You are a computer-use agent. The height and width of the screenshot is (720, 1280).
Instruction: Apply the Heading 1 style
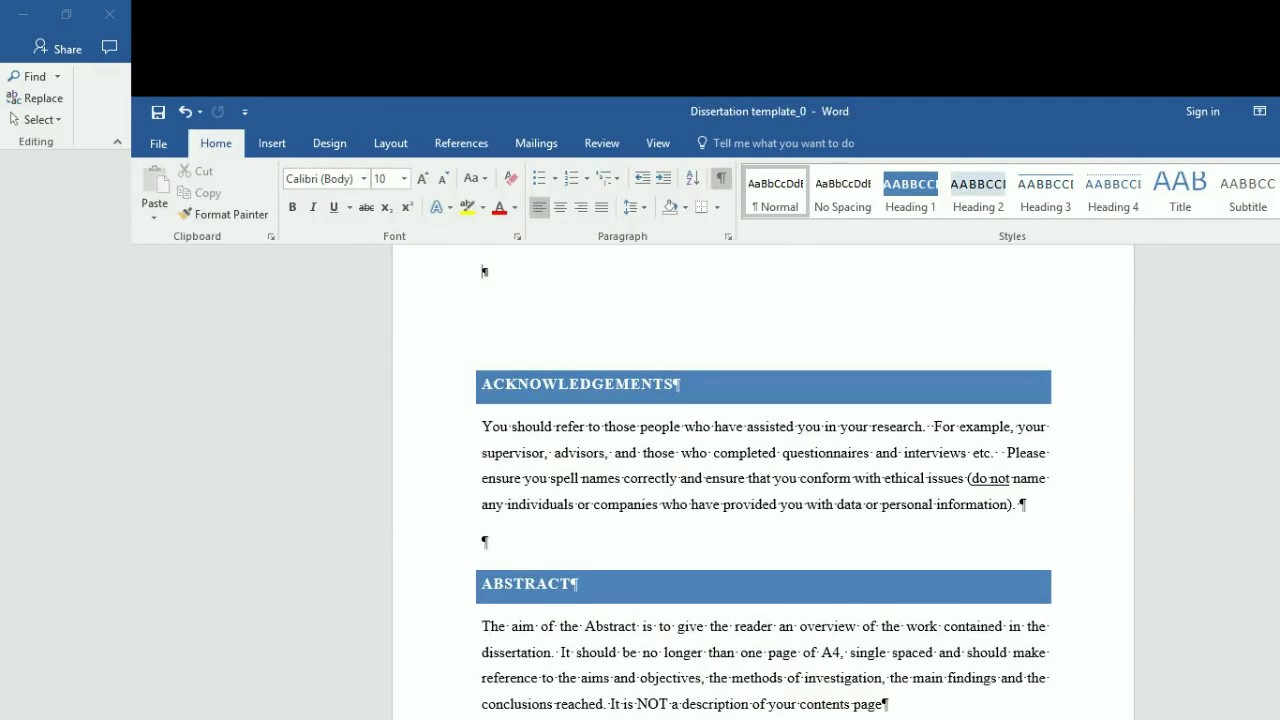coord(910,192)
